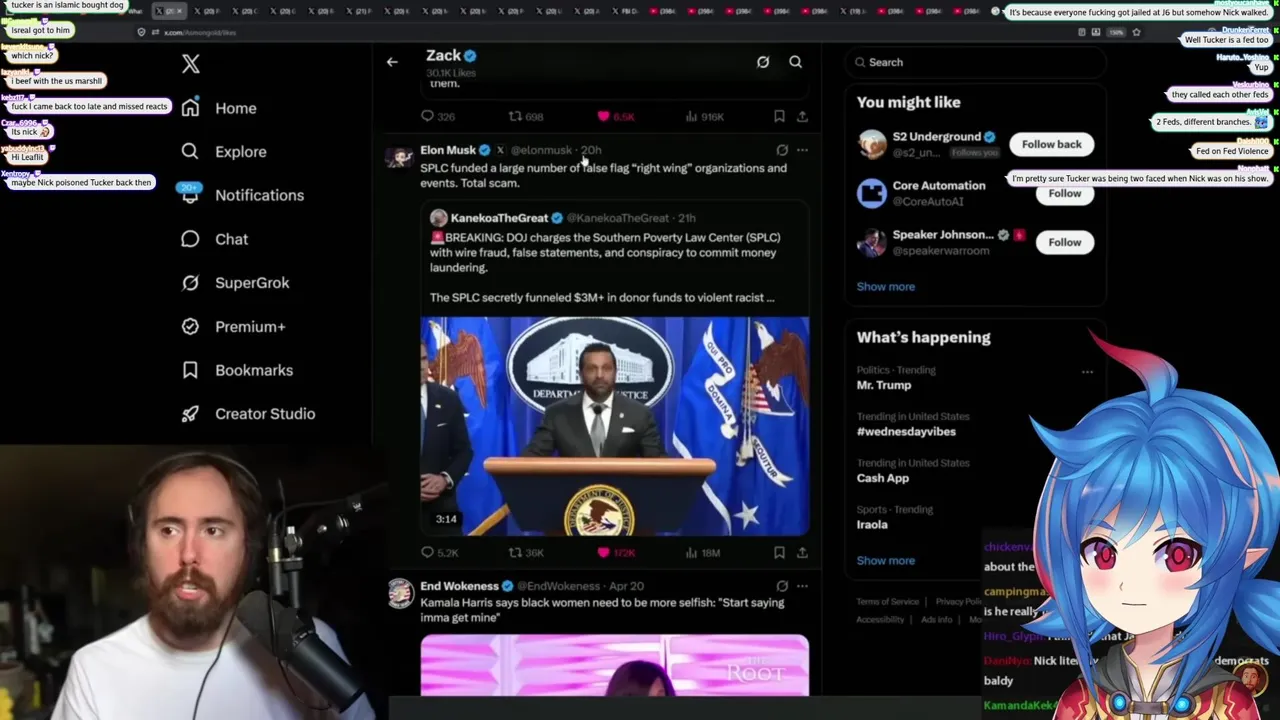The width and height of the screenshot is (1280, 720).
Task: Open Elon Musk's profile name link
Action: point(448,150)
